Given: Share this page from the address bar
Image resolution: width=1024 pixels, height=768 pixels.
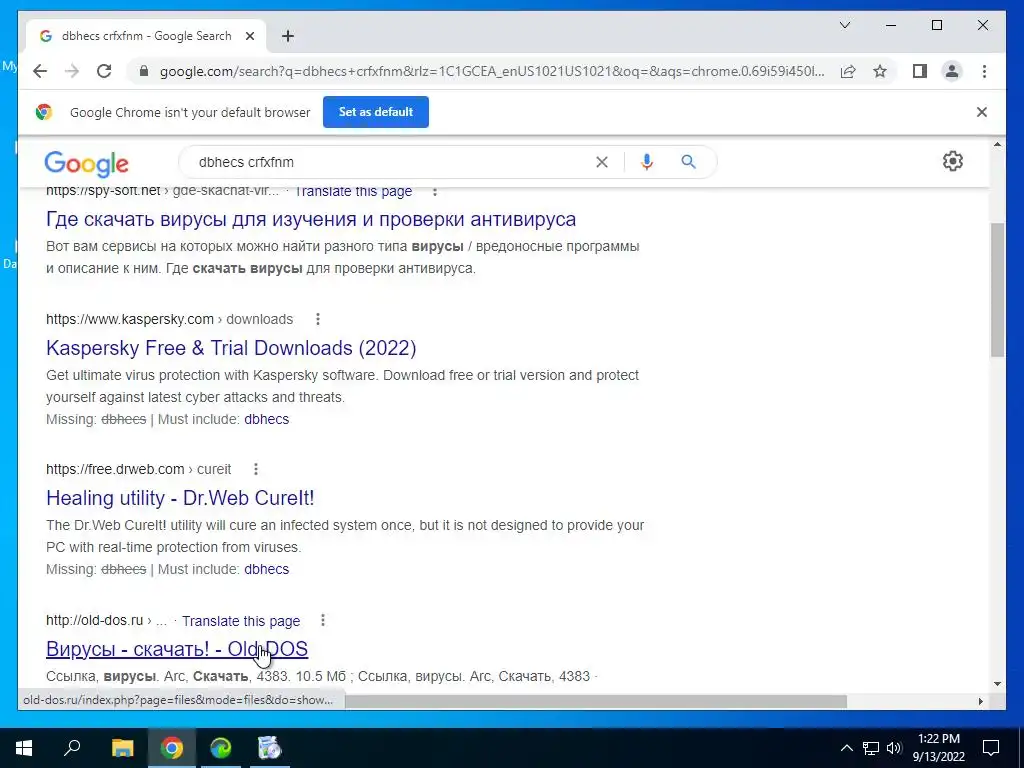Looking at the screenshot, I should pyautogui.click(x=848, y=71).
